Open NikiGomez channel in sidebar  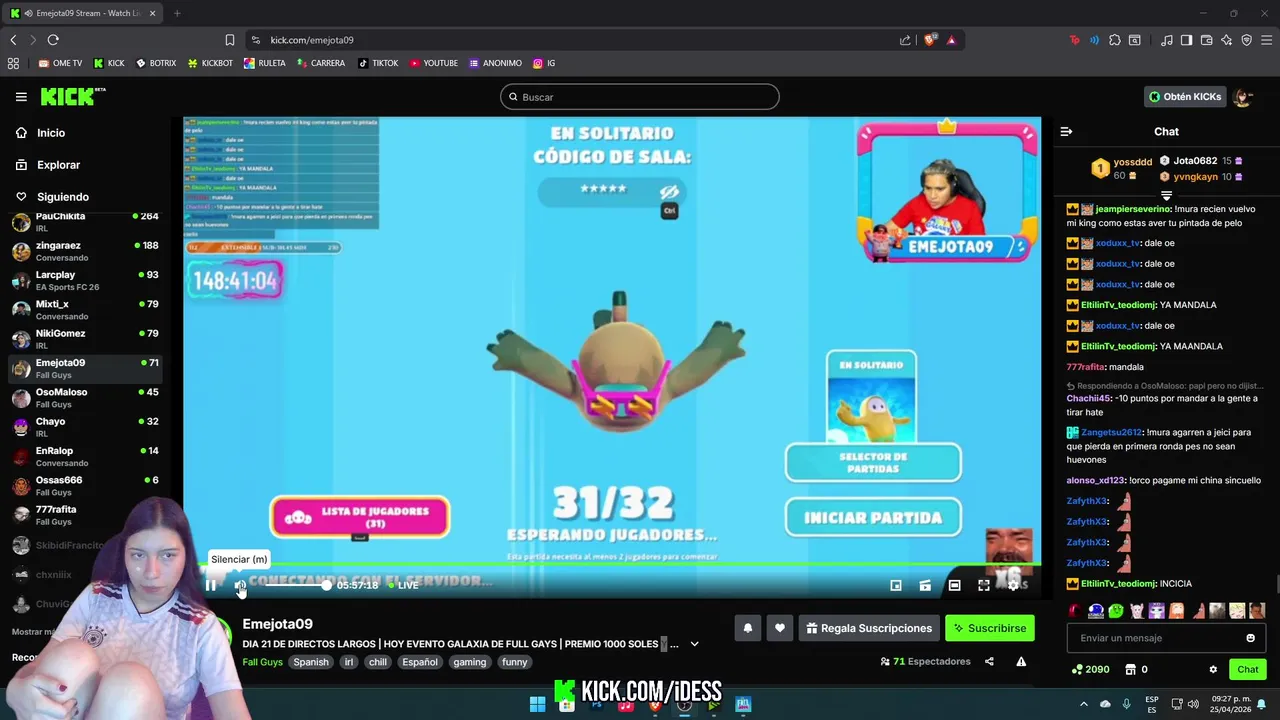(x=85, y=339)
